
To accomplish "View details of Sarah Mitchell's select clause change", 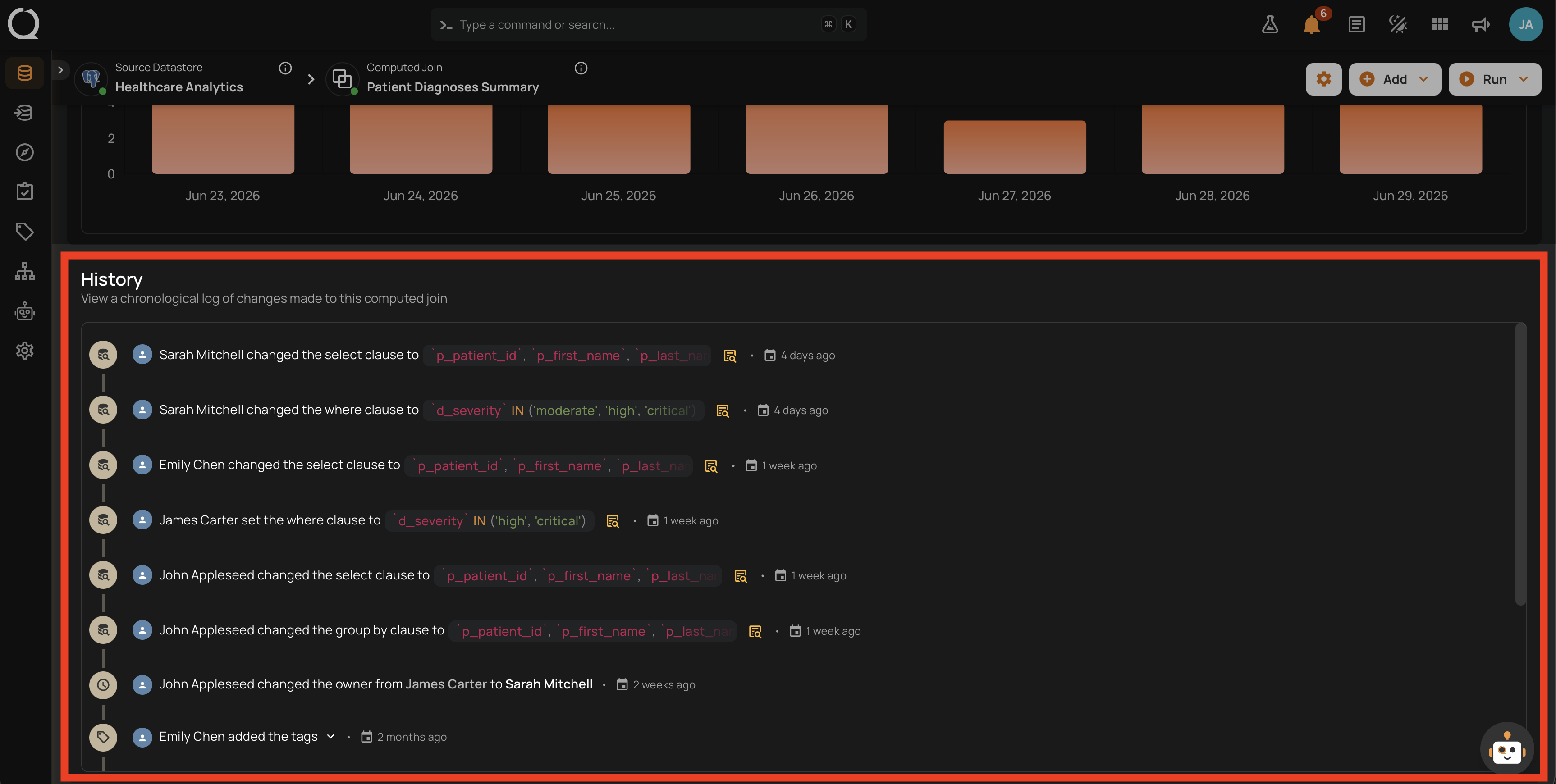I will [730, 356].
